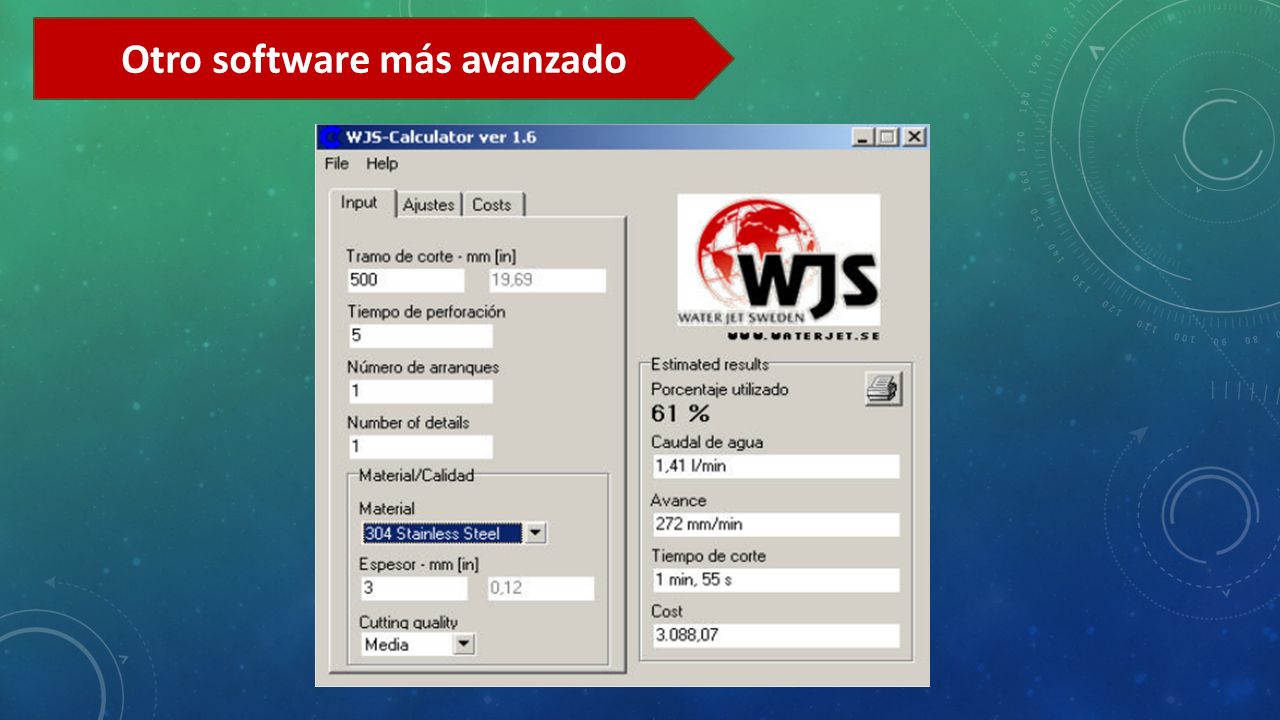Click the Tiempo de perforación field
The width and height of the screenshot is (1280, 720).
coord(420,336)
